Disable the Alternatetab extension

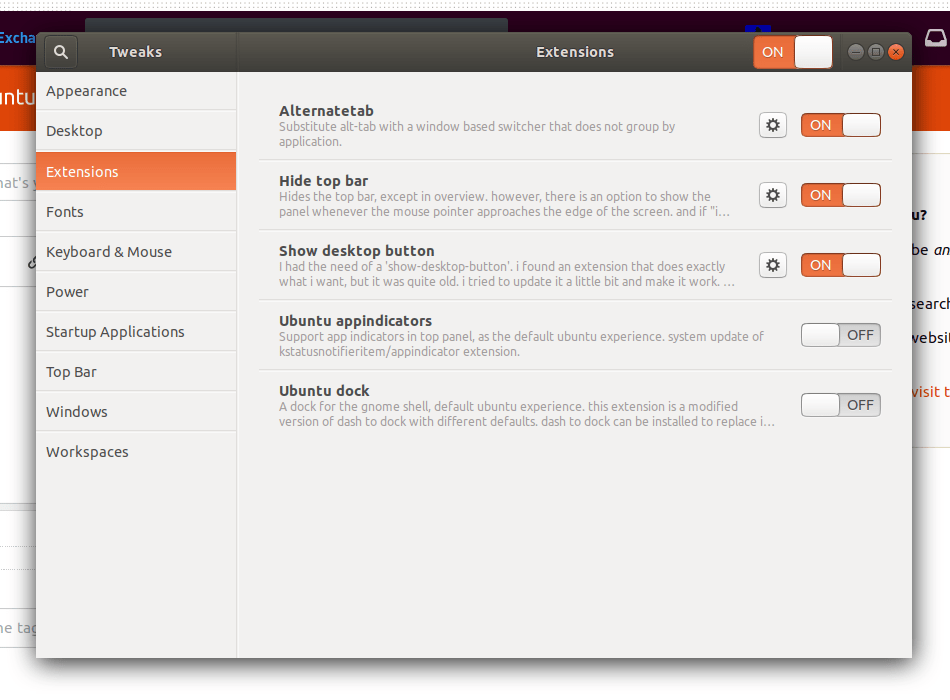(x=839, y=124)
